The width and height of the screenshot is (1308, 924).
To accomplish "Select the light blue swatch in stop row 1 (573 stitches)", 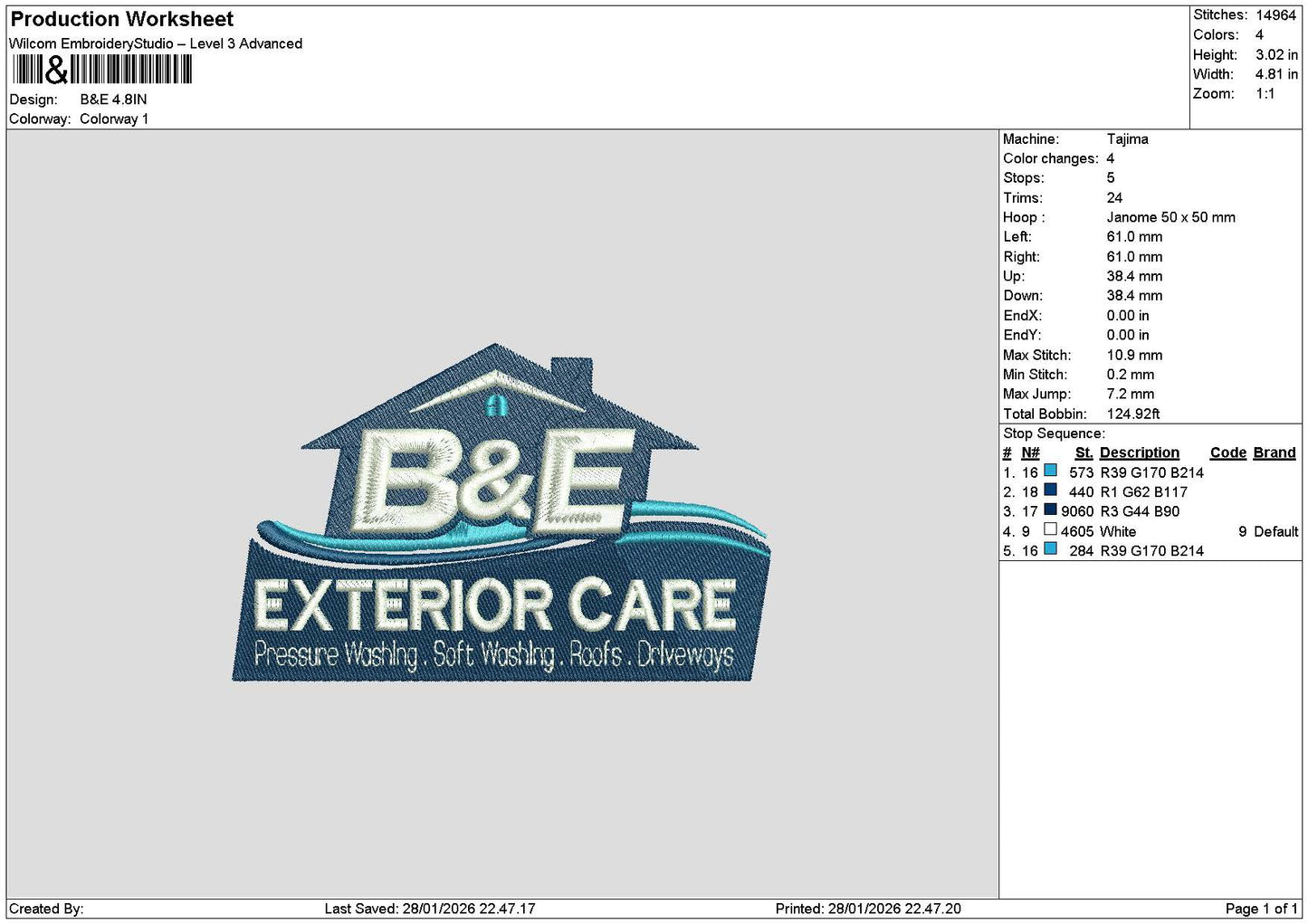I will click(x=1050, y=471).
